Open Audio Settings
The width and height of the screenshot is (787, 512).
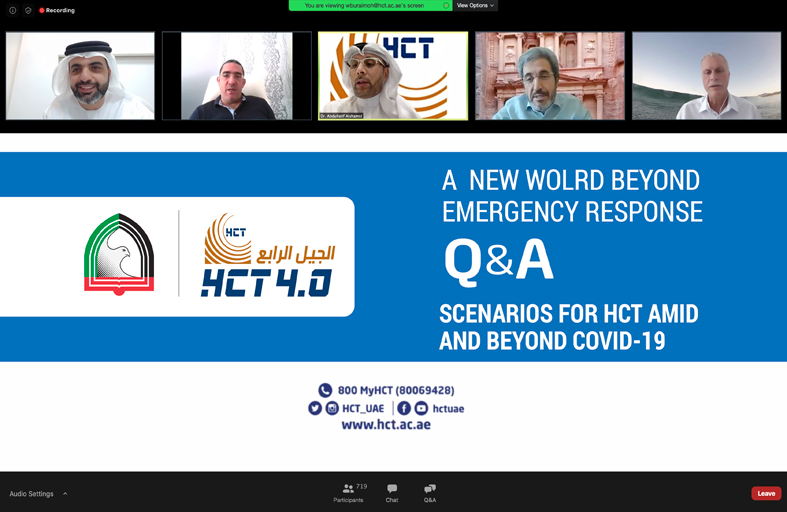31,494
